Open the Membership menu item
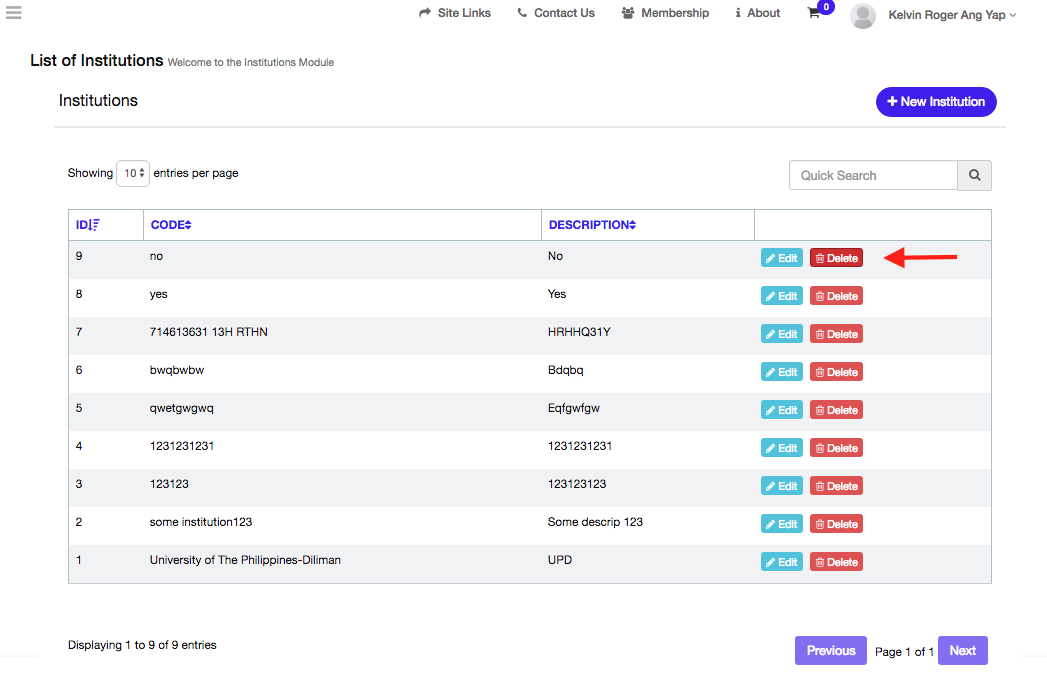This screenshot has width=1047, height=693. [665, 13]
